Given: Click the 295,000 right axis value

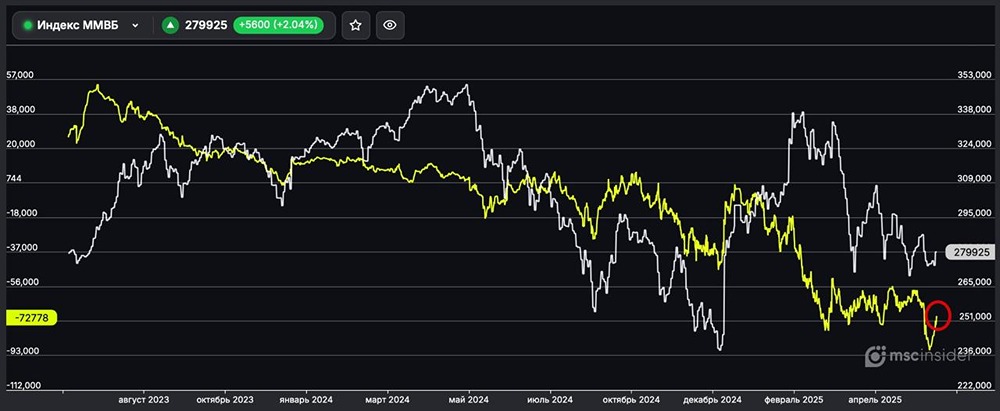Looking at the screenshot, I should (975, 213).
